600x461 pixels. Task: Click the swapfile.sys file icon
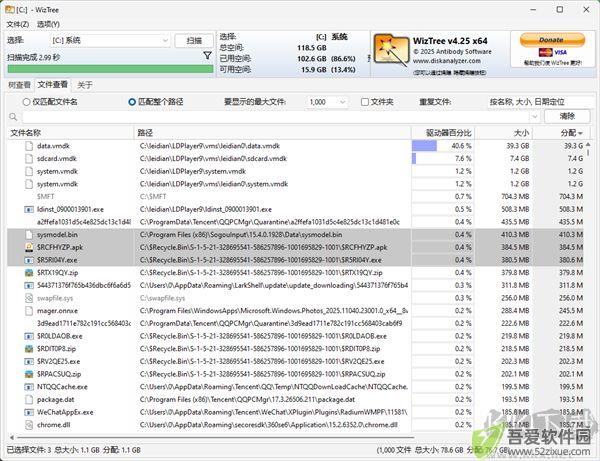(x=29, y=298)
